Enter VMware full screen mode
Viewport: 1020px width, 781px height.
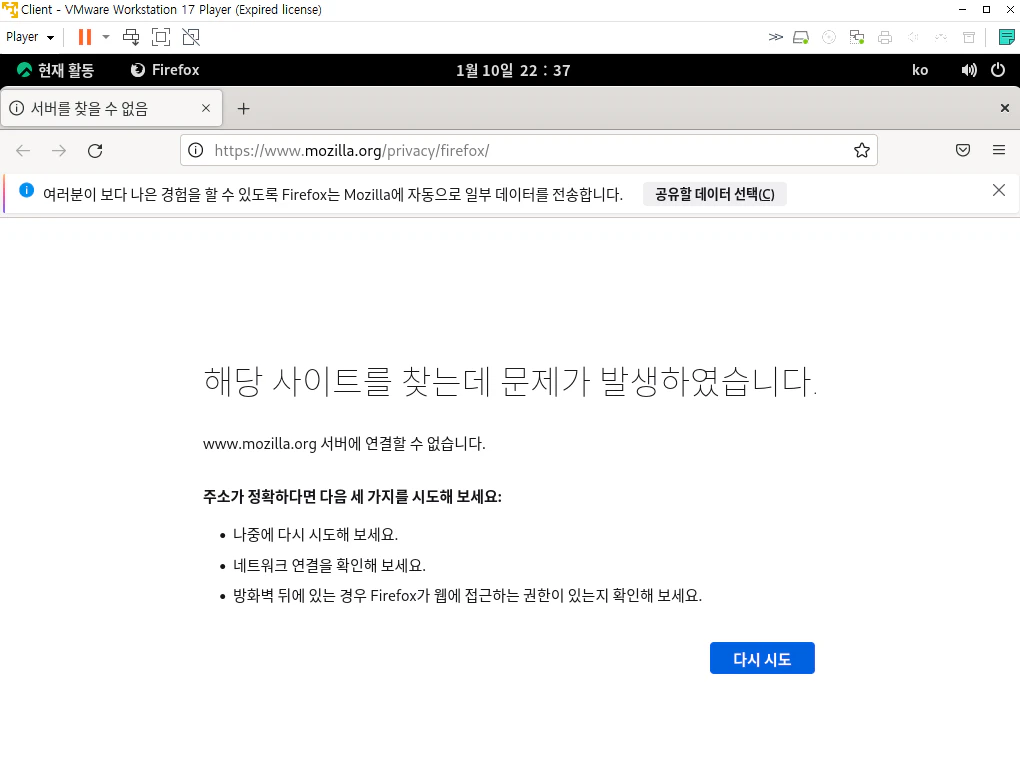click(161, 37)
